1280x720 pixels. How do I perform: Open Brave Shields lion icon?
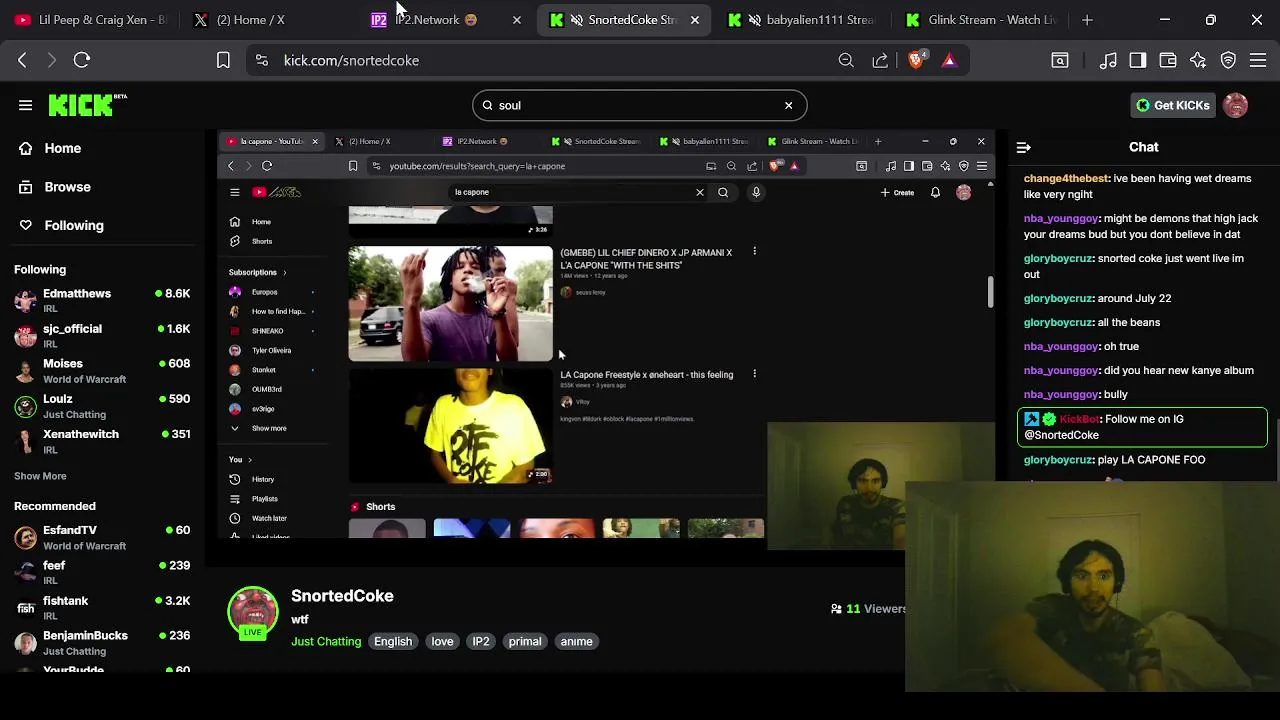click(916, 60)
